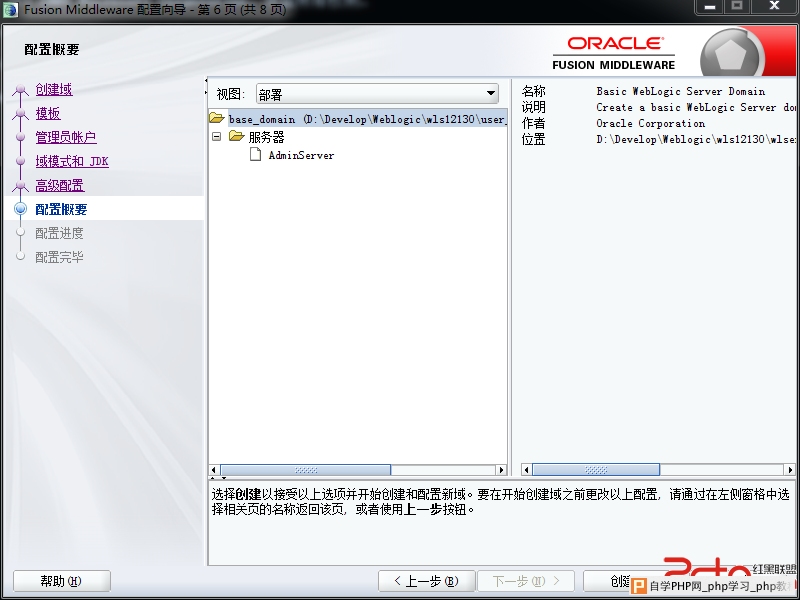This screenshot has width=800, height=600.
Task: Click the Oracle Corporation author value
Action: [651, 123]
